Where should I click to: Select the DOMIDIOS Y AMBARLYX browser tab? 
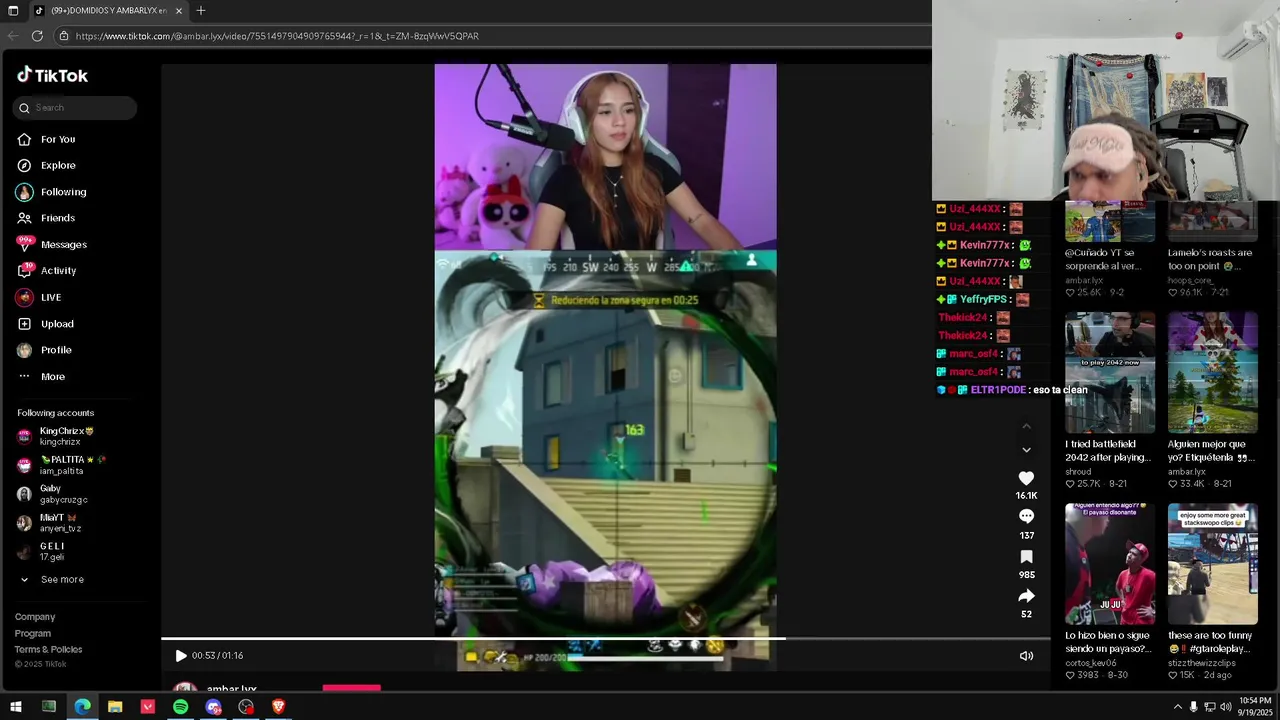tap(108, 11)
